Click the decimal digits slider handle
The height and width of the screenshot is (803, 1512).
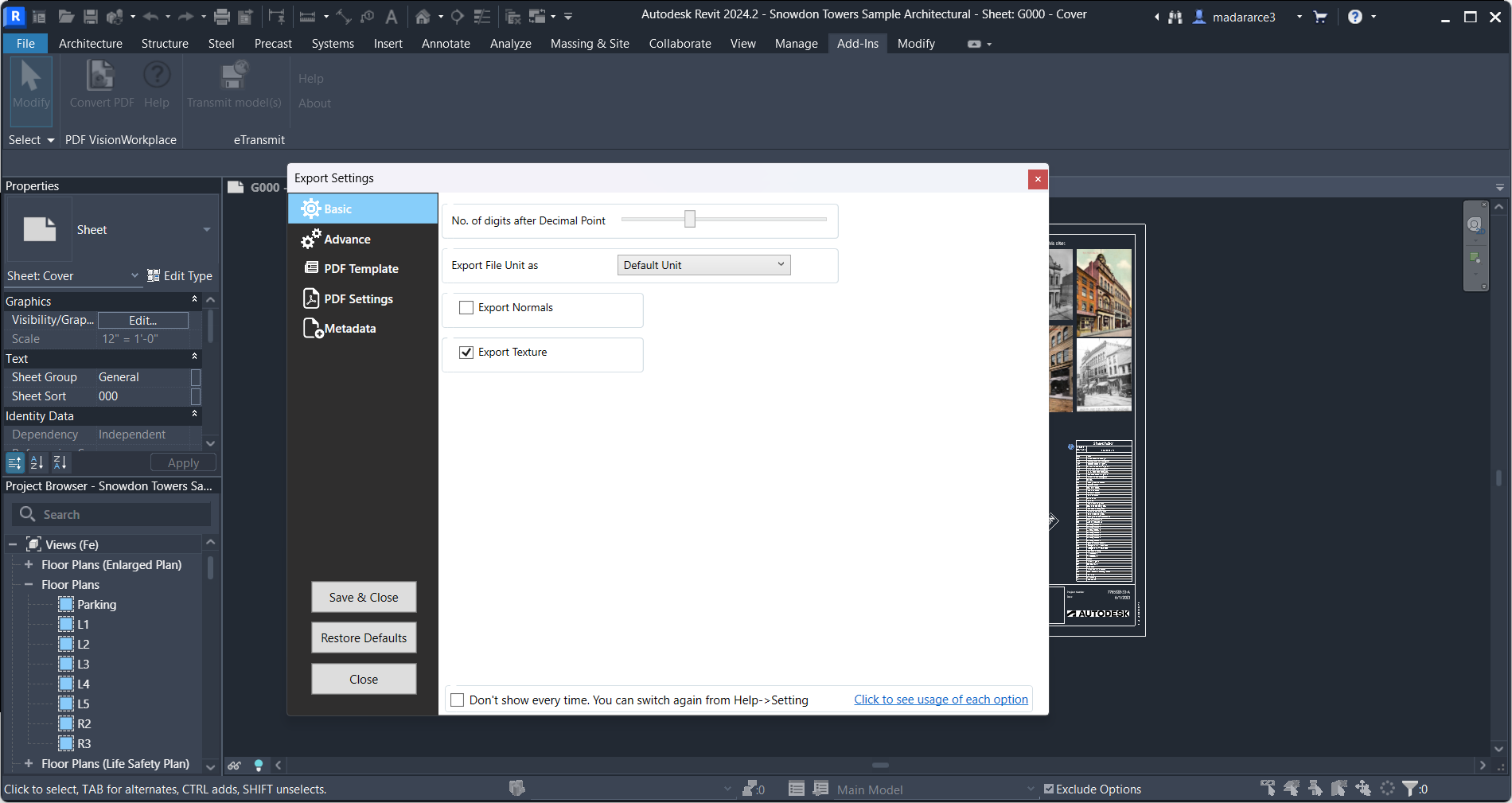[x=690, y=219]
